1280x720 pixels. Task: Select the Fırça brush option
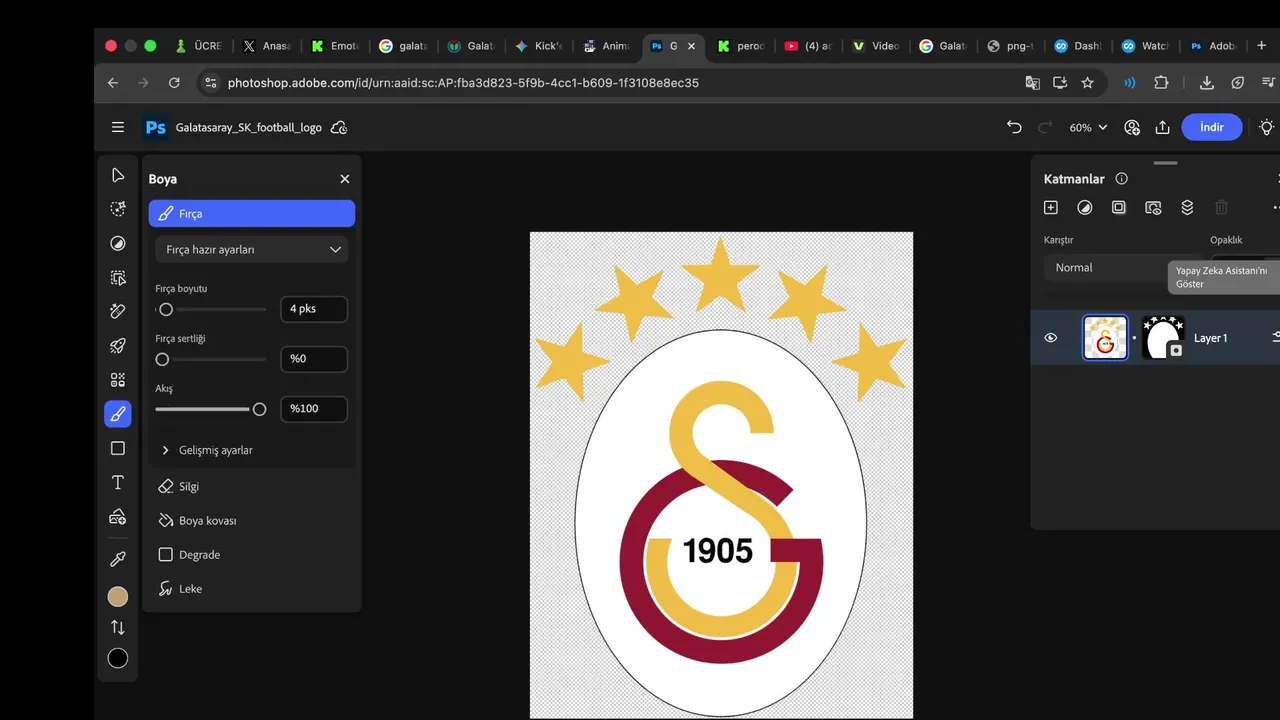[x=252, y=213]
